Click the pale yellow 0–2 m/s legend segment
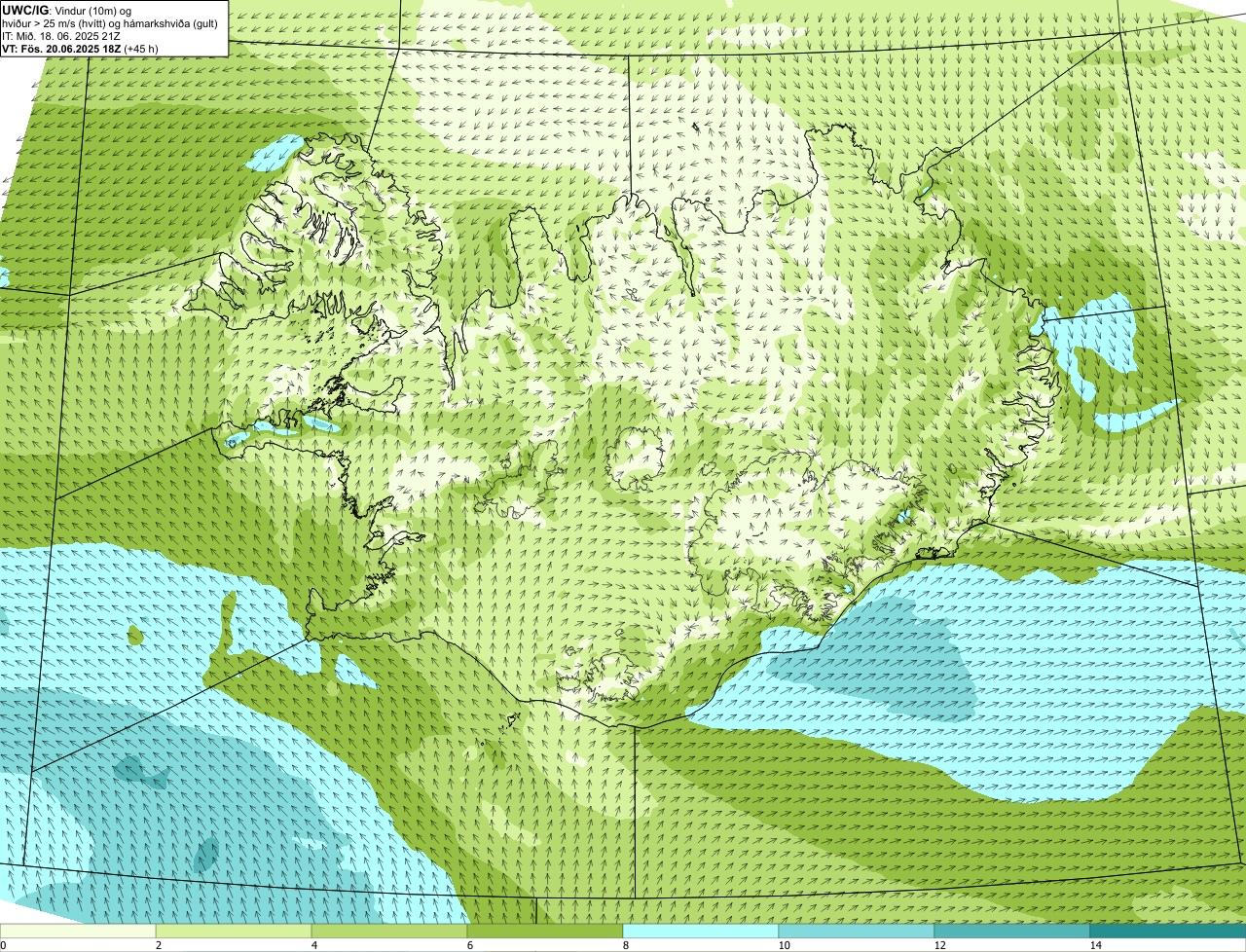 pos(78,931)
